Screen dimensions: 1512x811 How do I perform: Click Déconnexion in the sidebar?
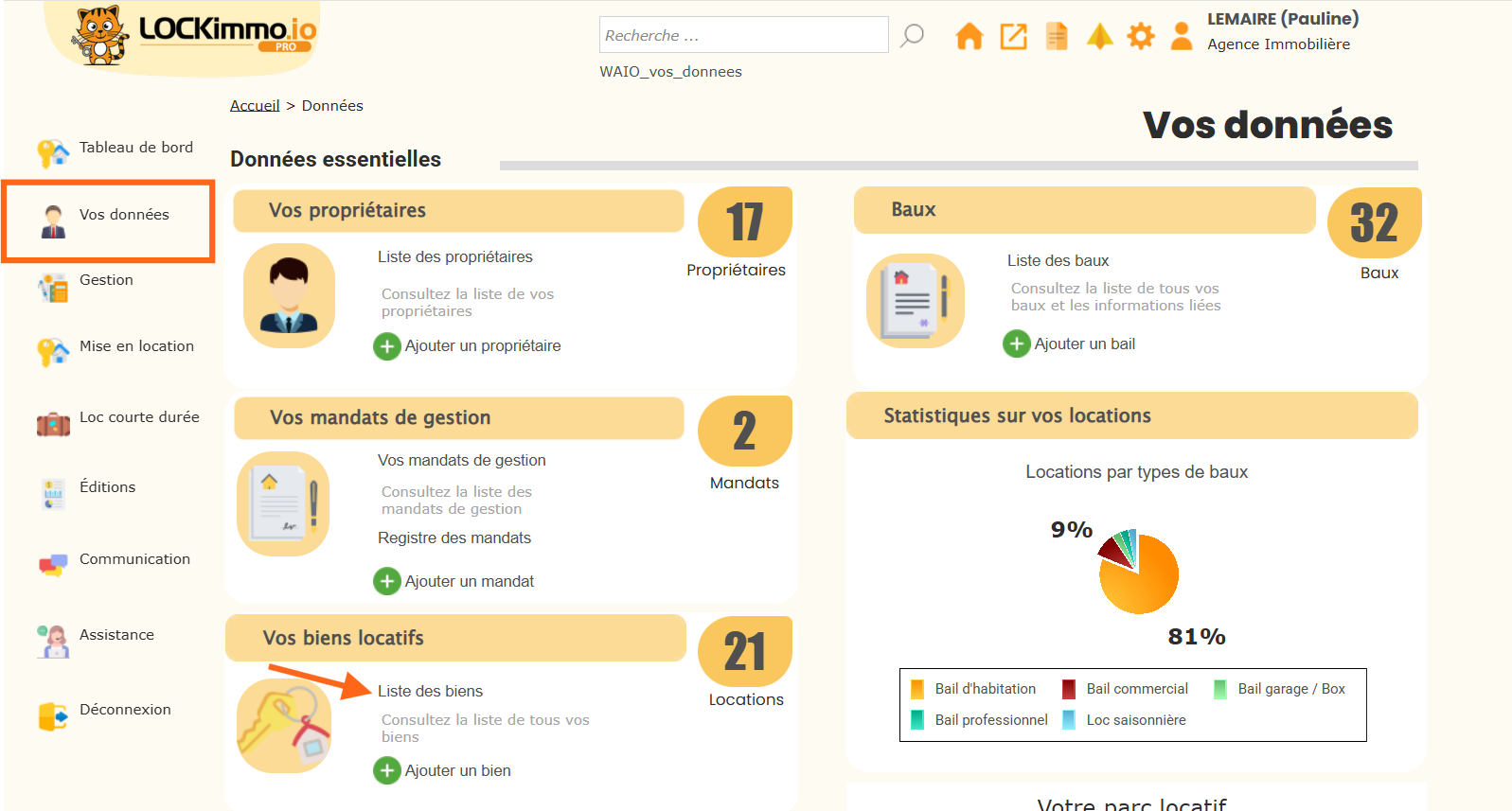[125, 710]
